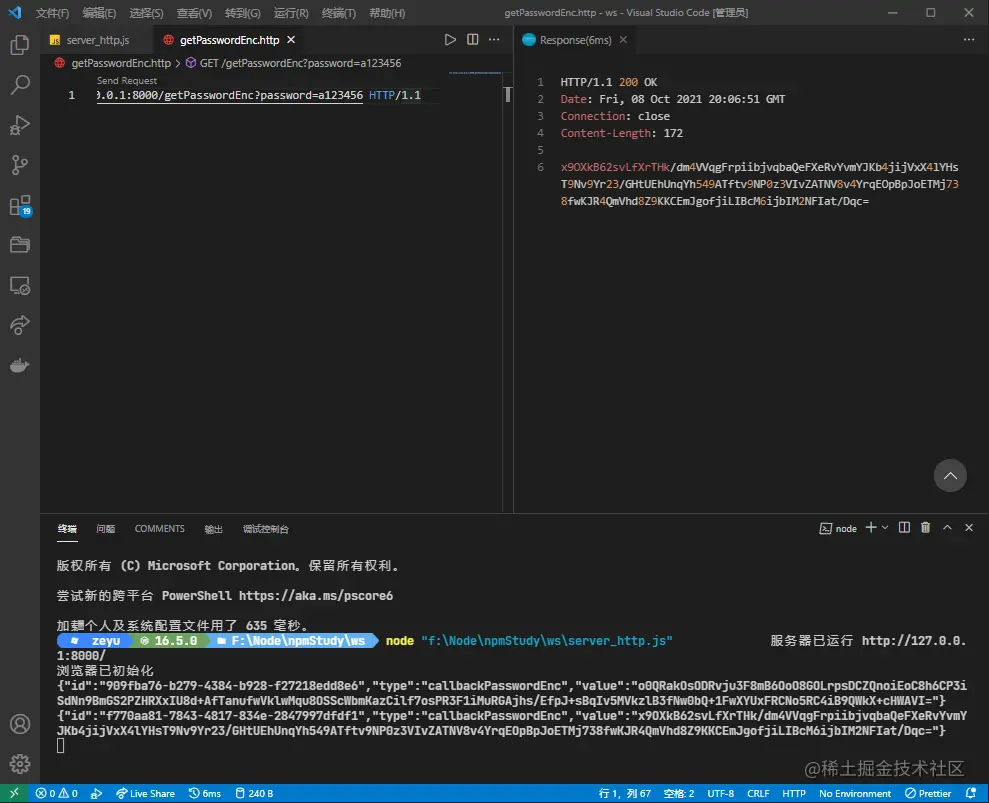Viewport: 989px width, 803px height.
Task: Open the Project Manager folder icon
Action: [x=20, y=245]
